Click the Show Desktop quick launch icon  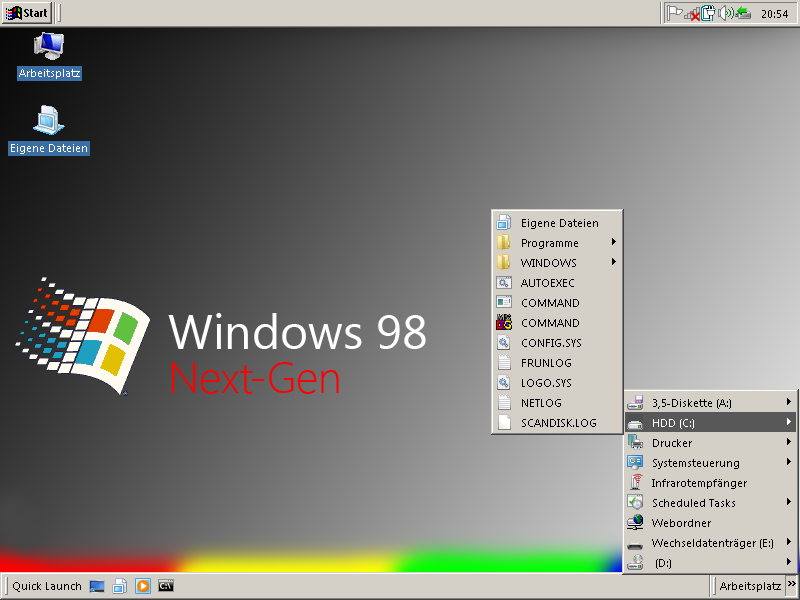[x=97, y=586]
